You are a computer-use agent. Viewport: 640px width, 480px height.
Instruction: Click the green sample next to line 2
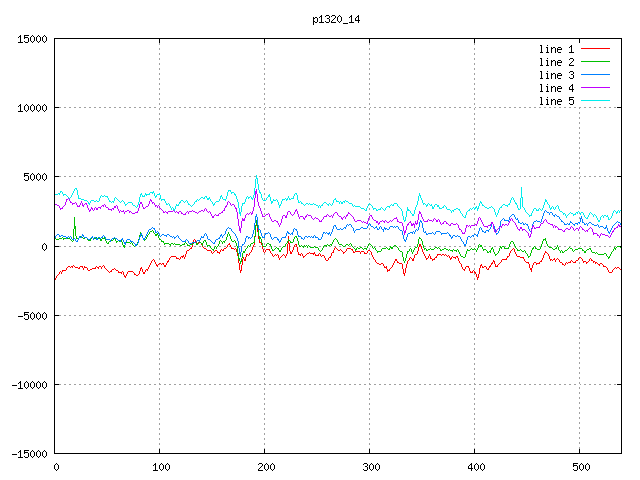595,62
